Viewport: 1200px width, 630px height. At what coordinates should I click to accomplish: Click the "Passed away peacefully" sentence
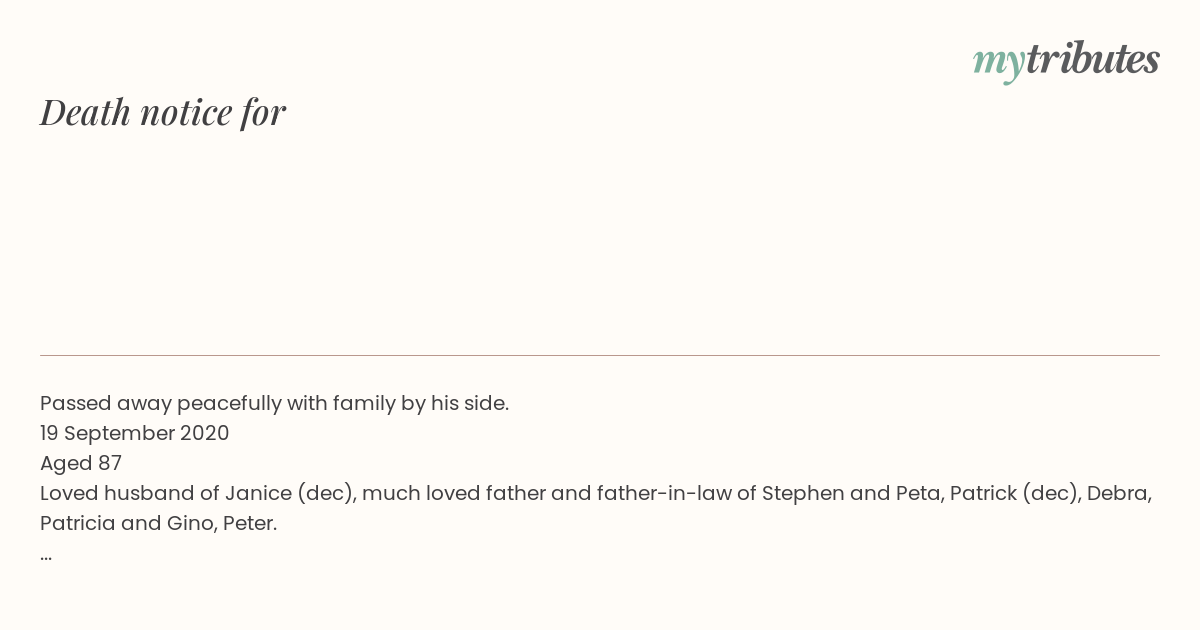click(275, 404)
